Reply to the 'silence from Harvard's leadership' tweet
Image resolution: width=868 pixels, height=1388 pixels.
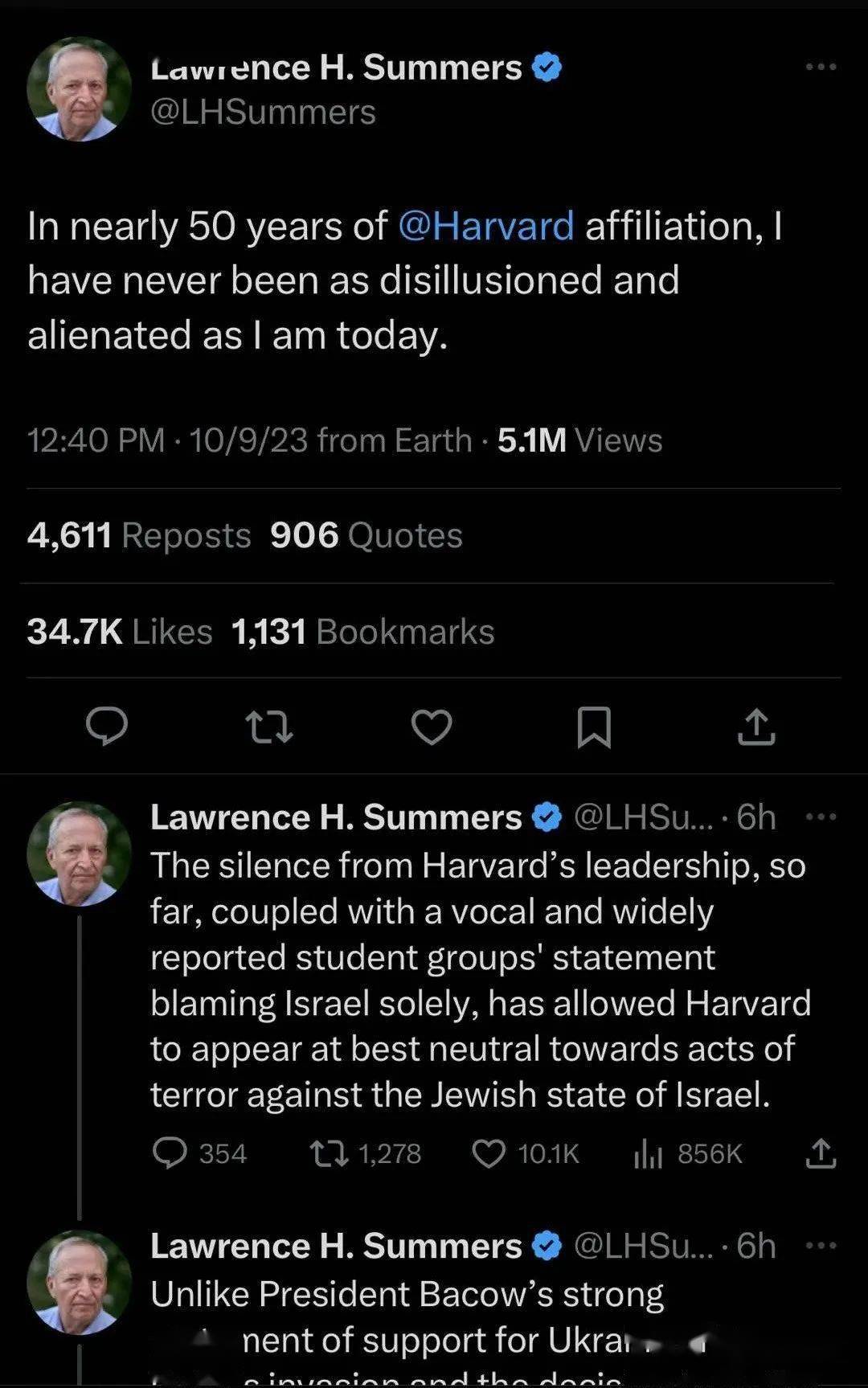[170, 1153]
